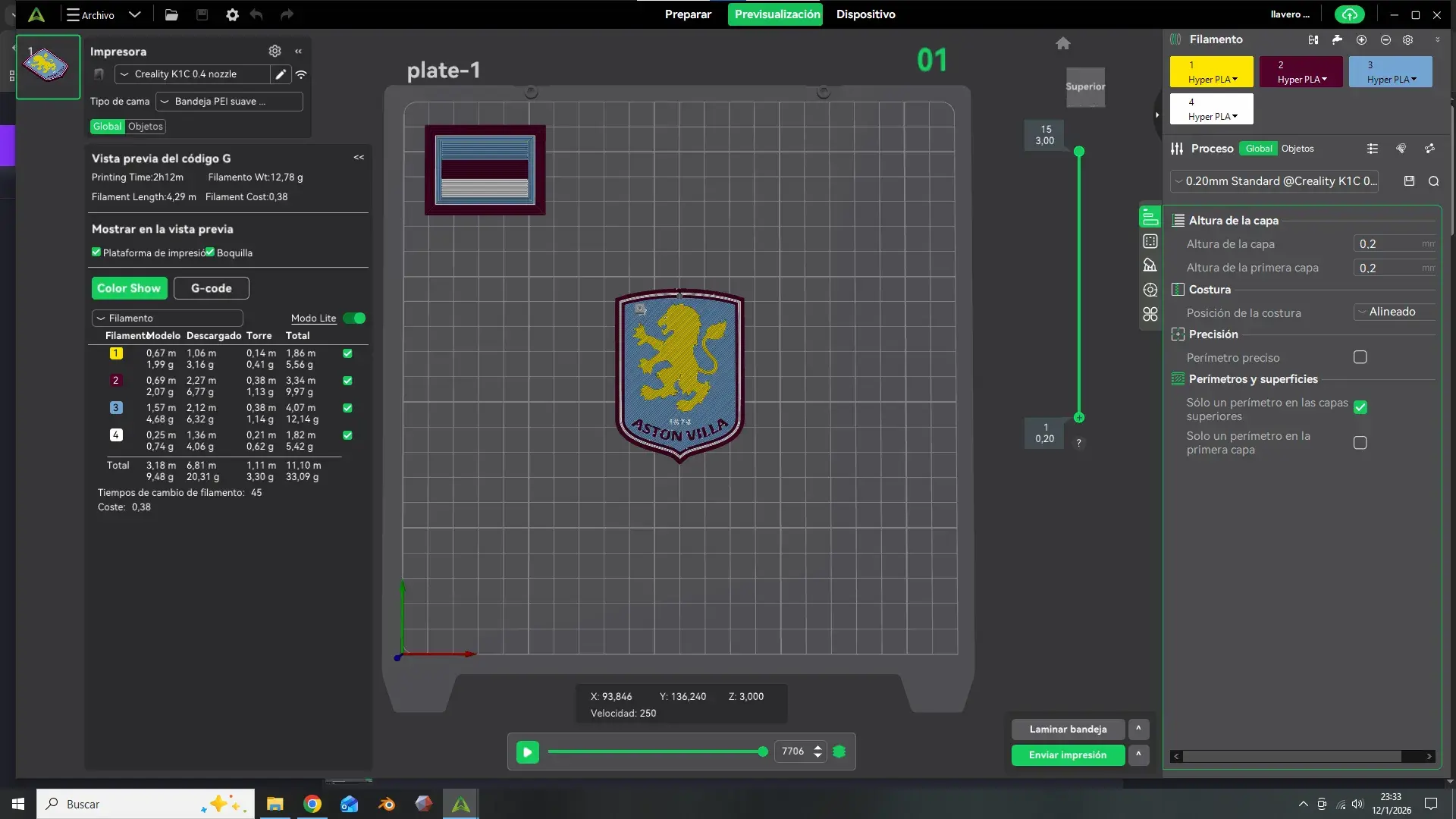Click the Color Show button

pos(129,288)
